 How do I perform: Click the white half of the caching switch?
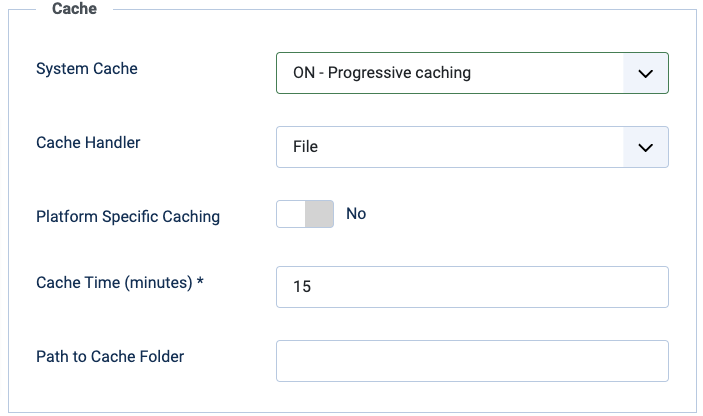click(x=291, y=214)
